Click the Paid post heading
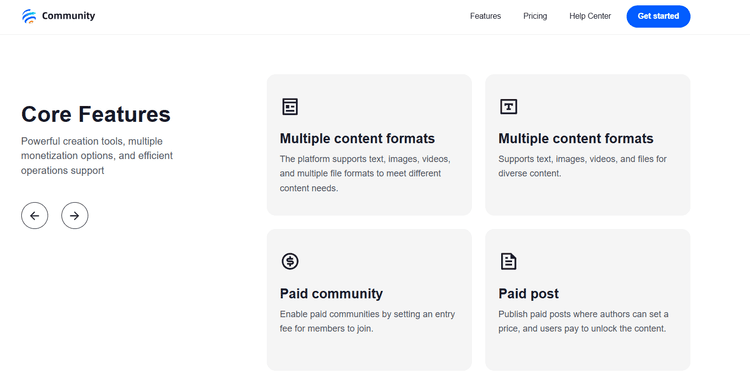The image size is (750, 385). [529, 293]
